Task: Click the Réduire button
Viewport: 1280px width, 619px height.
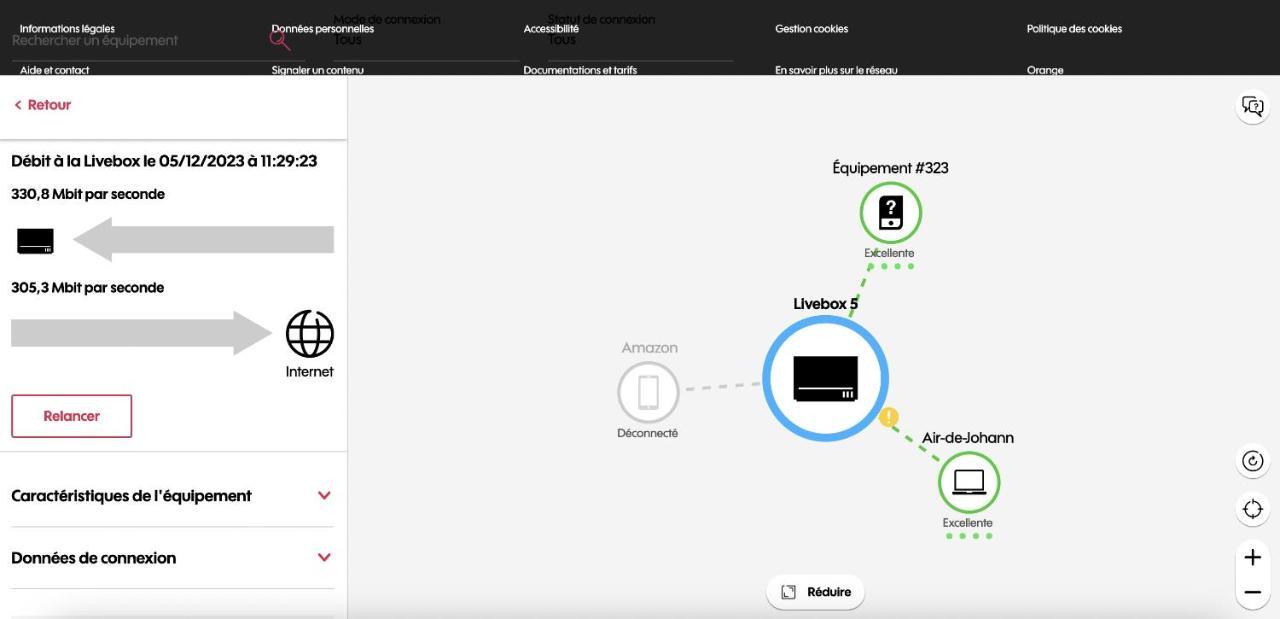Action: click(816, 592)
